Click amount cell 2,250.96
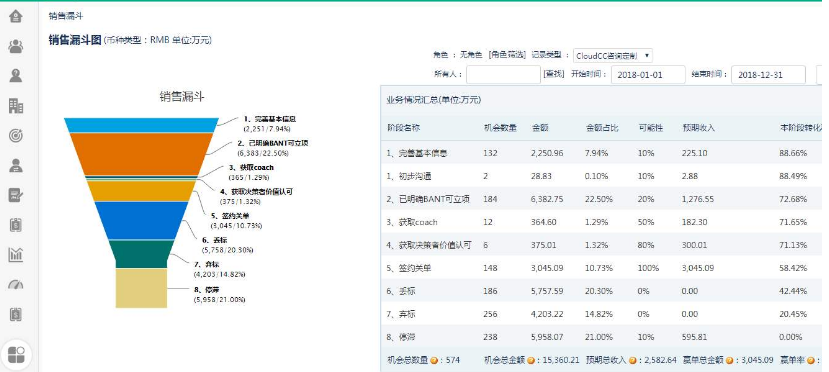The image size is (829, 372). pos(547,153)
